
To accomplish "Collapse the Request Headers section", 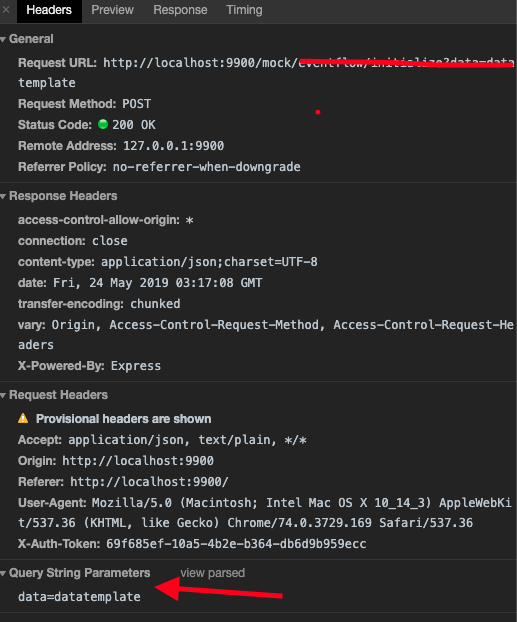I will (x=3, y=395).
